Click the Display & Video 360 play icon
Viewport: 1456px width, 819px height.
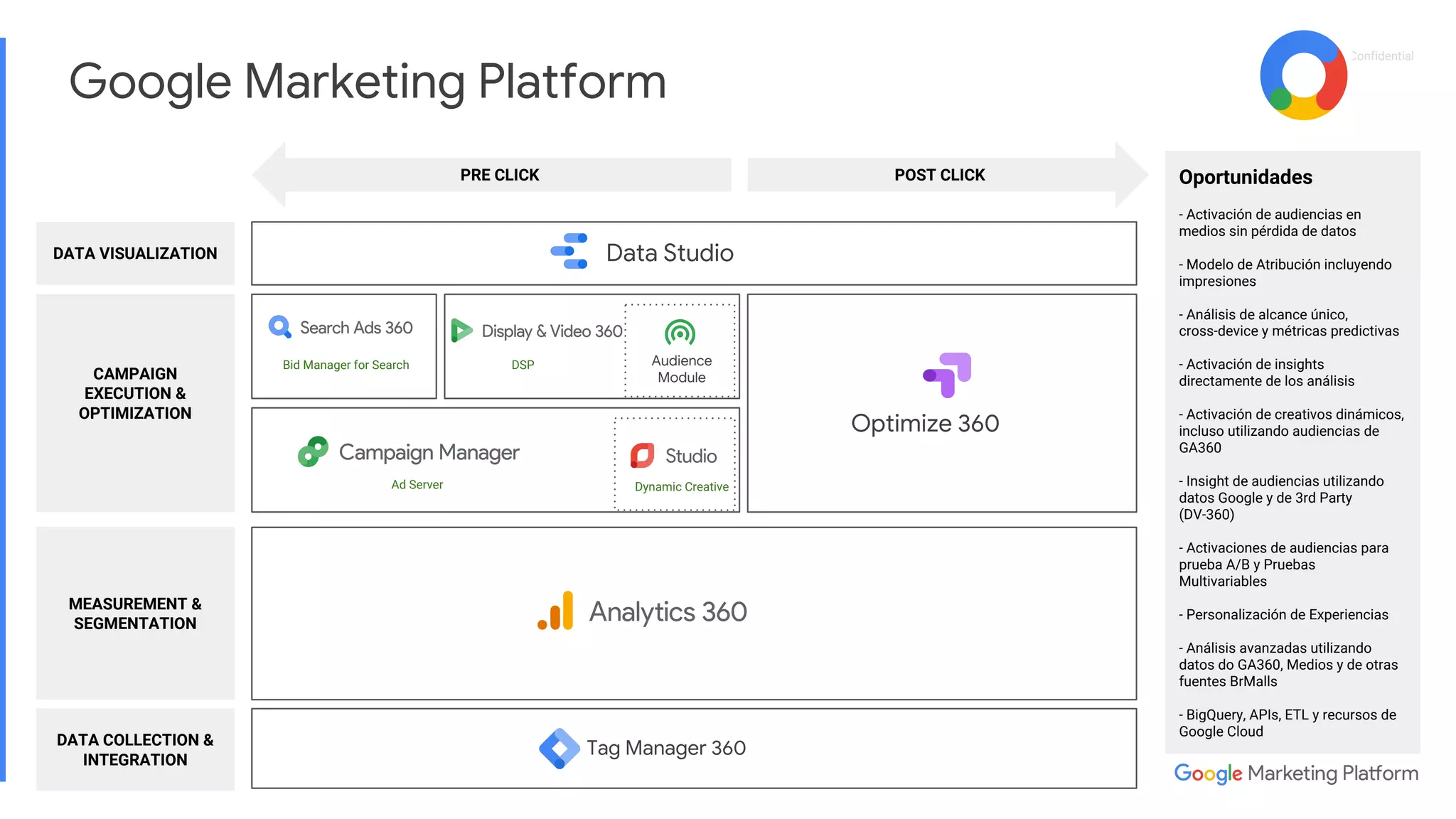coord(461,331)
